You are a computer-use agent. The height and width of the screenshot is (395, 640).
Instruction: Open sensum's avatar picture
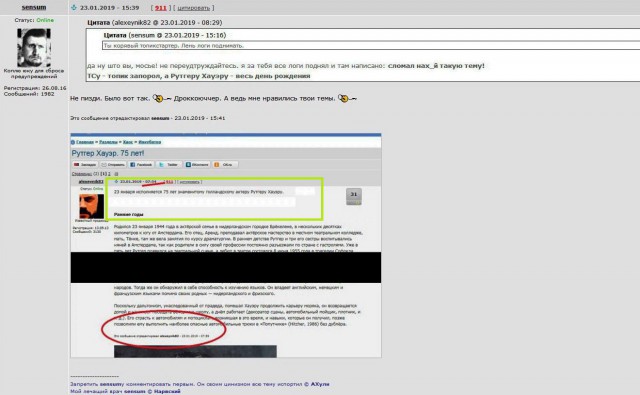tap(34, 48)
